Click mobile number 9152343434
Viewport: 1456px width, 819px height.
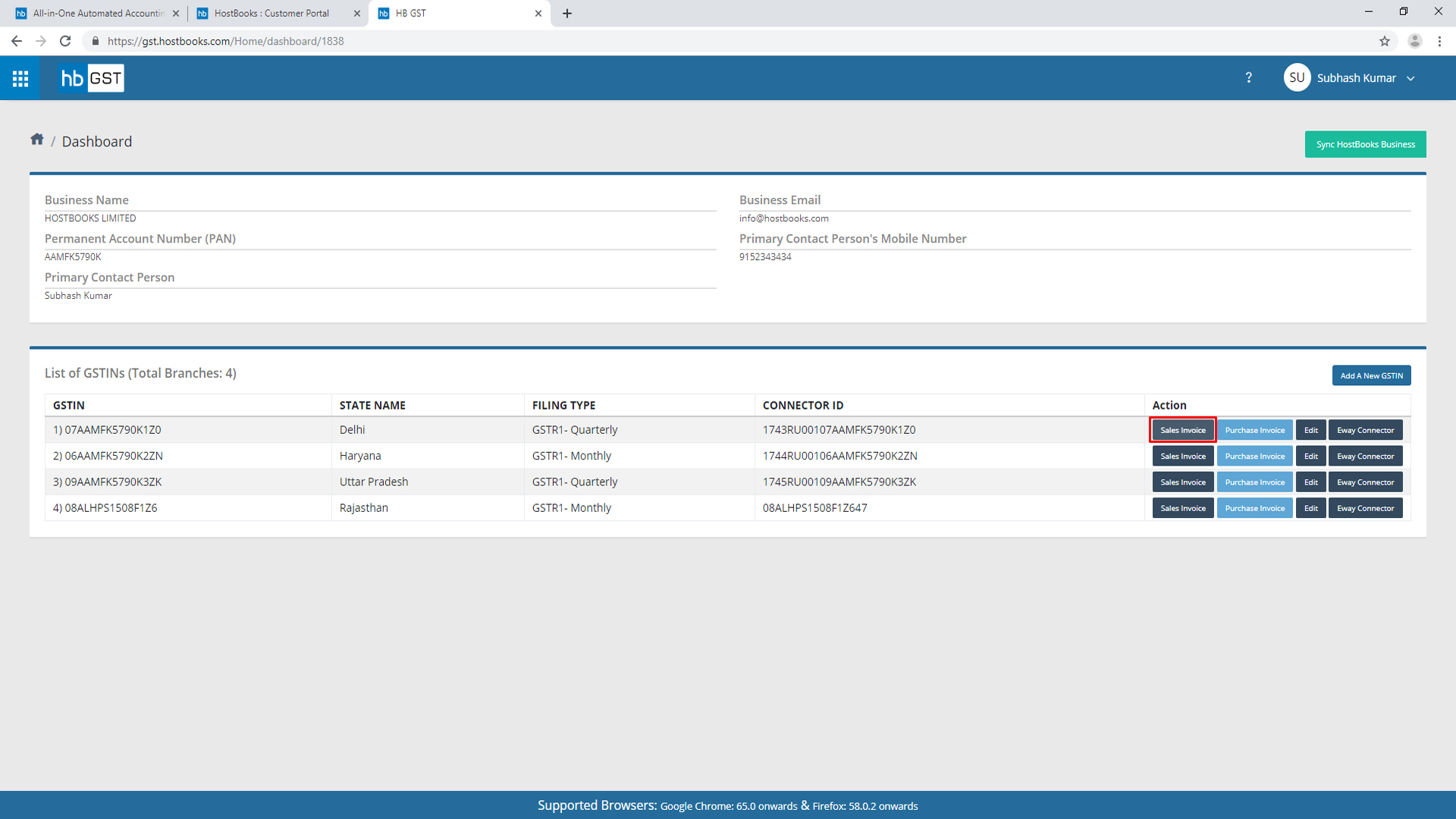click(x=765, y=257)
